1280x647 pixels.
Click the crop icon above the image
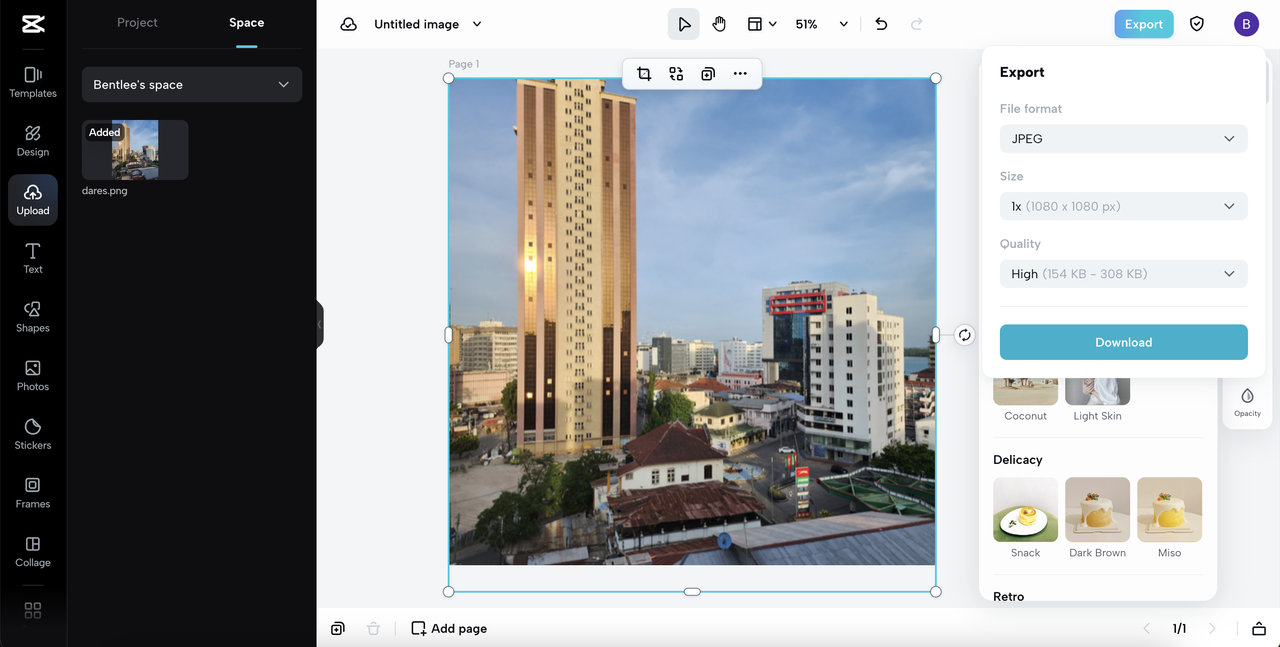[644, 74]
